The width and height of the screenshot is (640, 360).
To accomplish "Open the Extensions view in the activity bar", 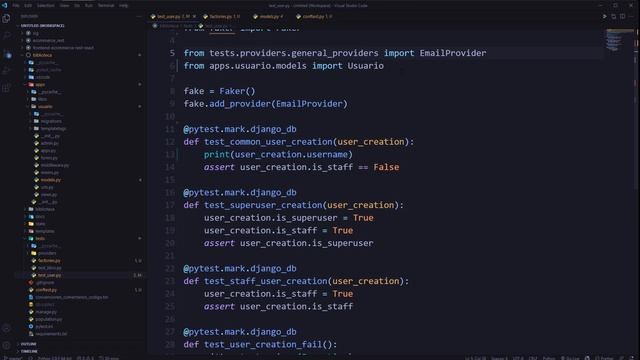I will (6, 88).
